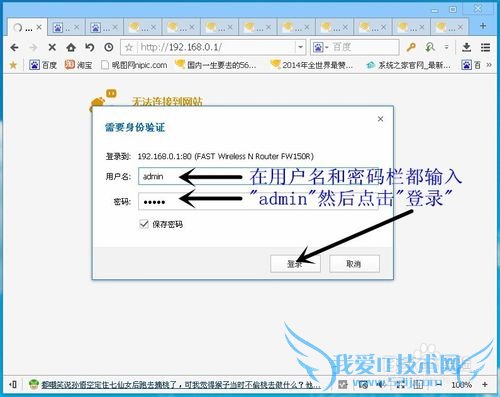Toggle sidebar icon in status bar
The image size is (500, 397).
(13, 385)
